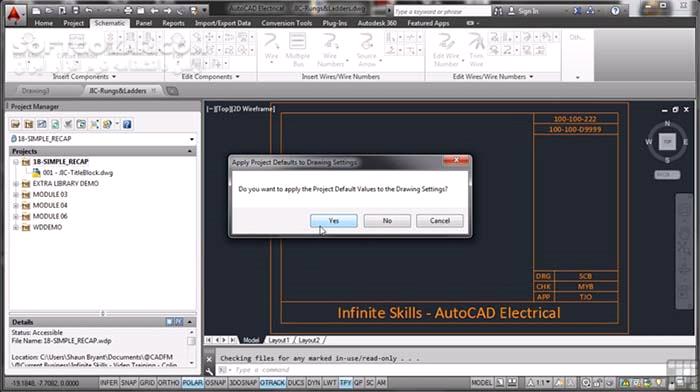Click No in the Apply Project Defaults dialog
The image size is (700, 392).
click(387, 221)
